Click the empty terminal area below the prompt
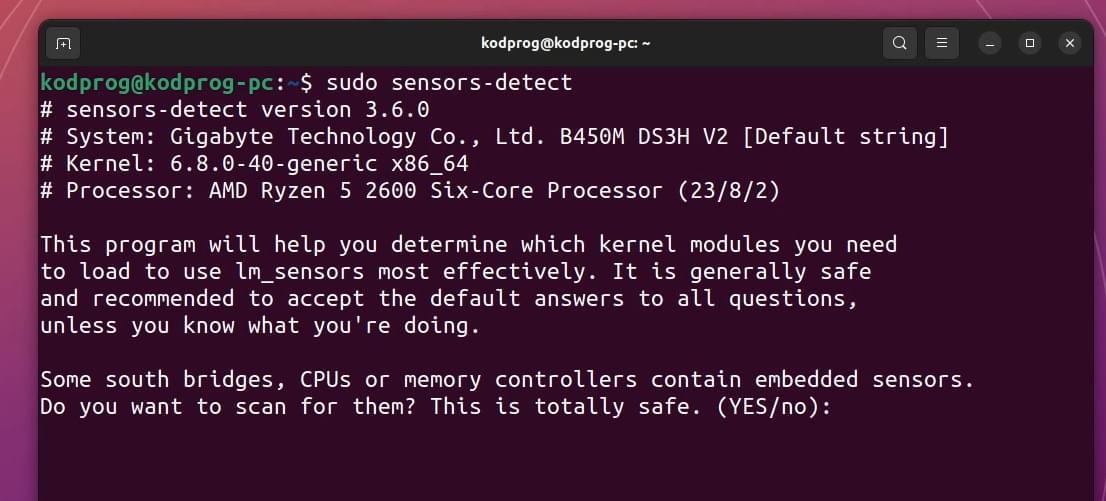This screenshot has width=1106, height=501. [564, 460]
